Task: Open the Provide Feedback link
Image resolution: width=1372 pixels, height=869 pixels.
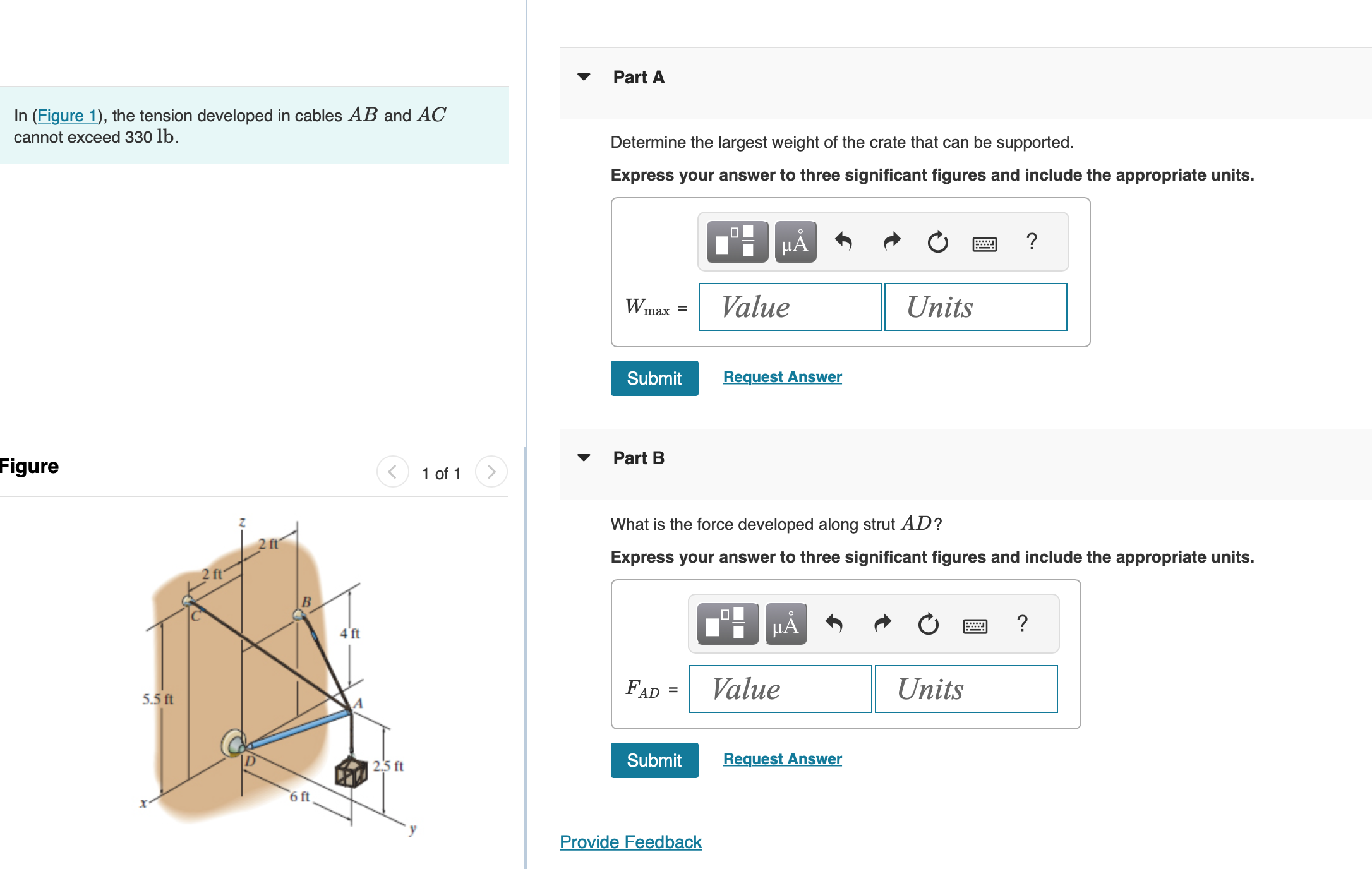Action: [x=630, y=842]
